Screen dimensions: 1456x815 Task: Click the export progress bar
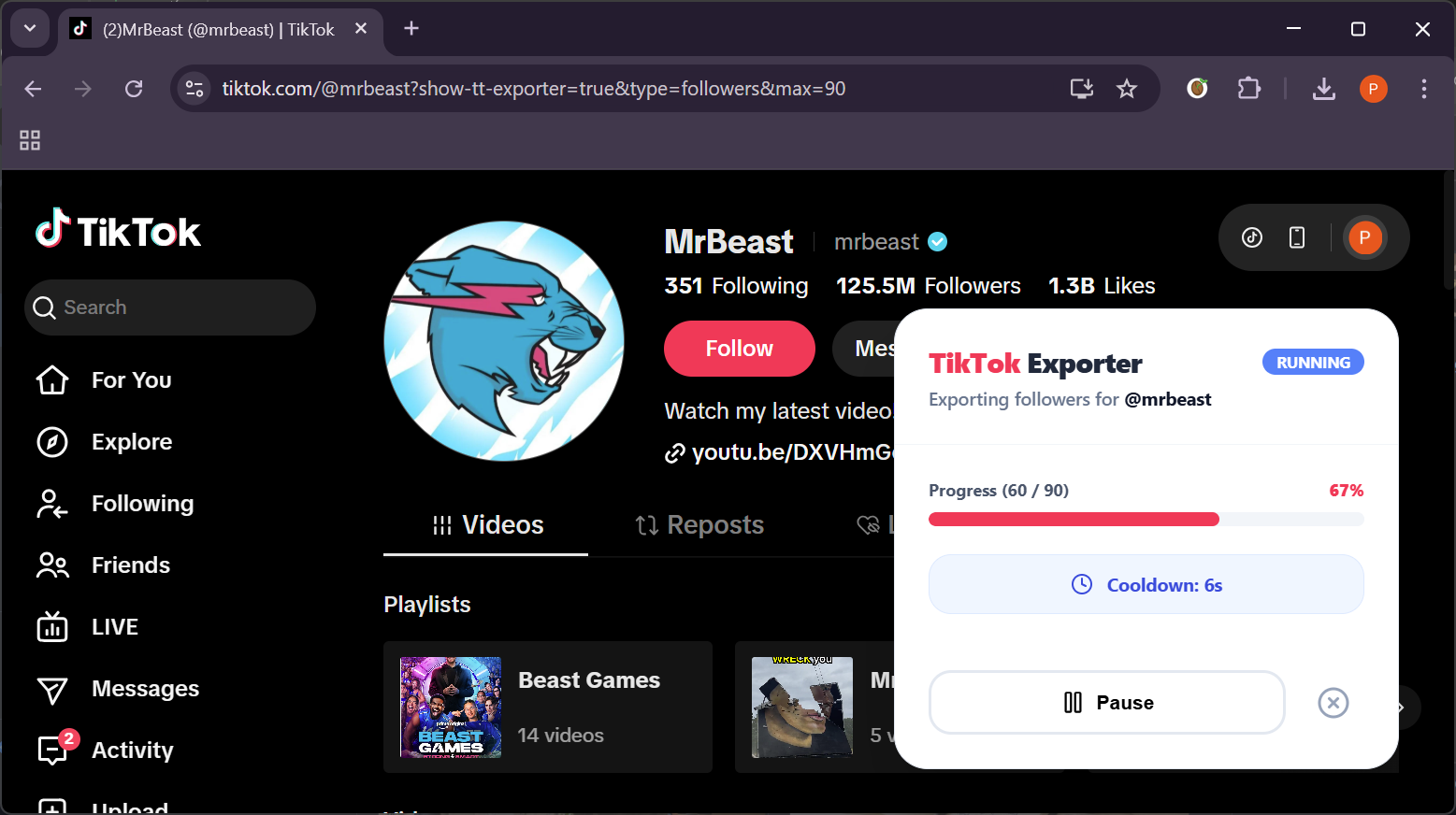(1146, 520)
